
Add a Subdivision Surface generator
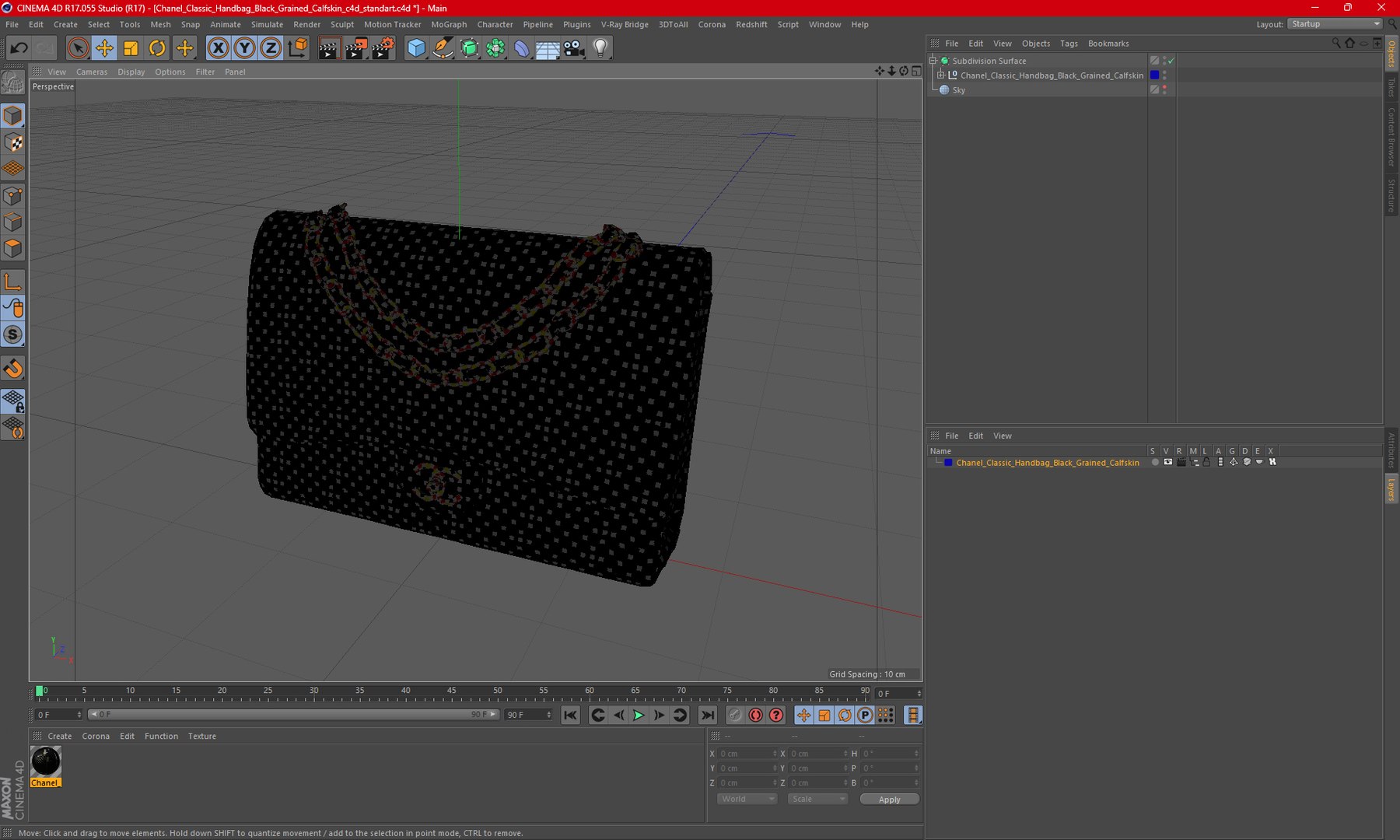(469, 48)
